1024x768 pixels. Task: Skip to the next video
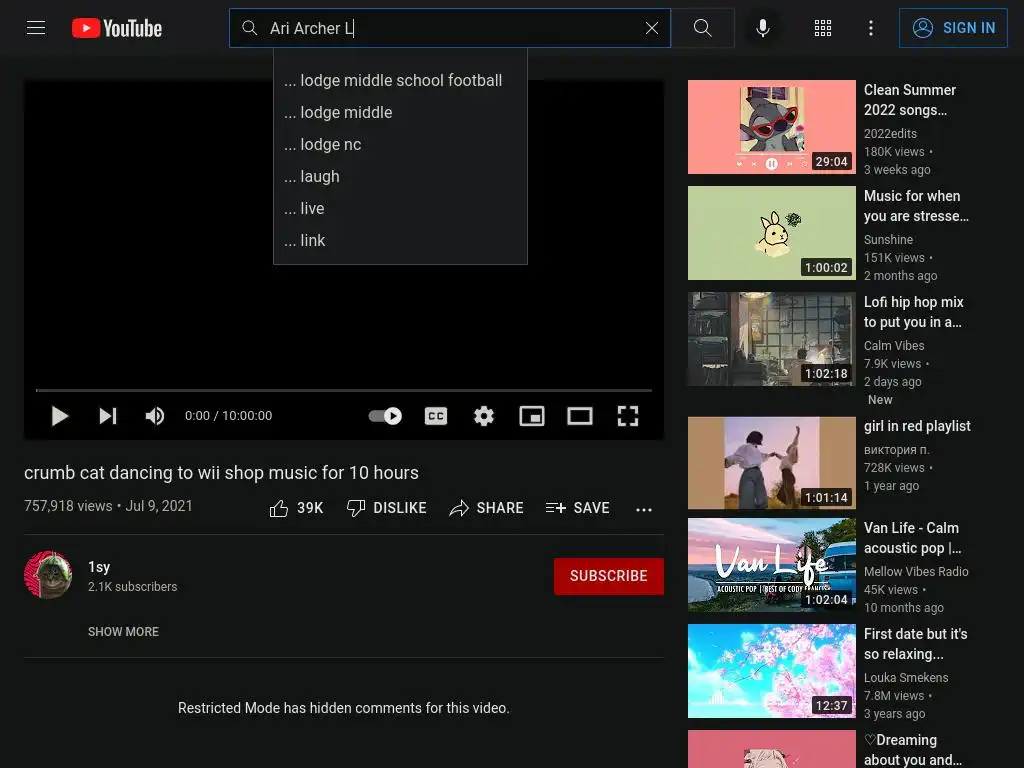click(108, 416)
